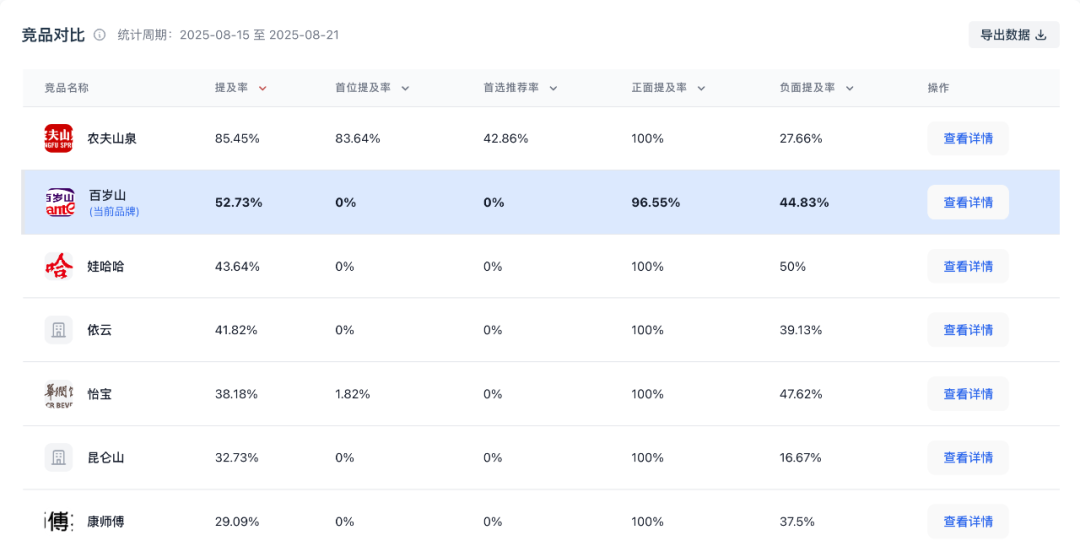
Task: Click the 1.82% first-mention cell
Action: coord(353,395)
